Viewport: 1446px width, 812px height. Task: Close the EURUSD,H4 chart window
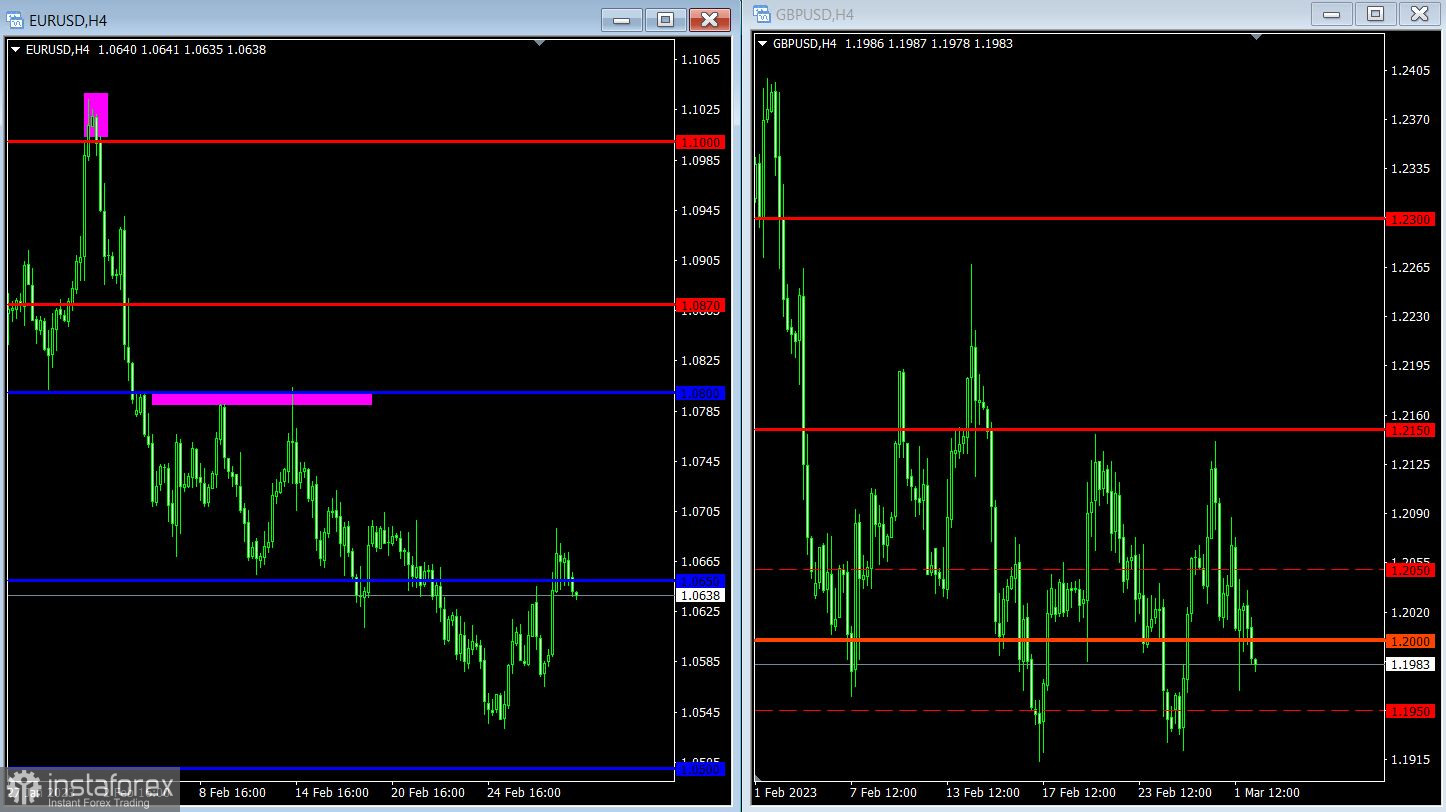[709, 19]
